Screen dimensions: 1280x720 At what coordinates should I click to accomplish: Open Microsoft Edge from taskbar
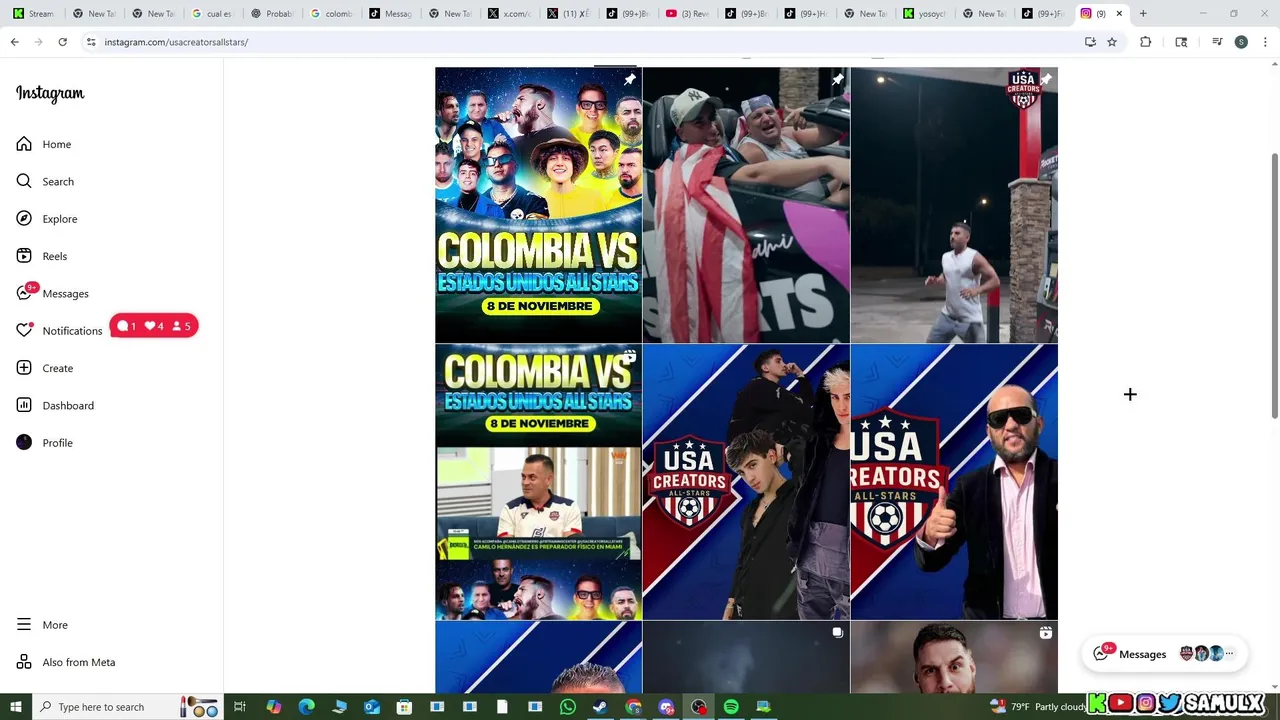coord(307,707)
